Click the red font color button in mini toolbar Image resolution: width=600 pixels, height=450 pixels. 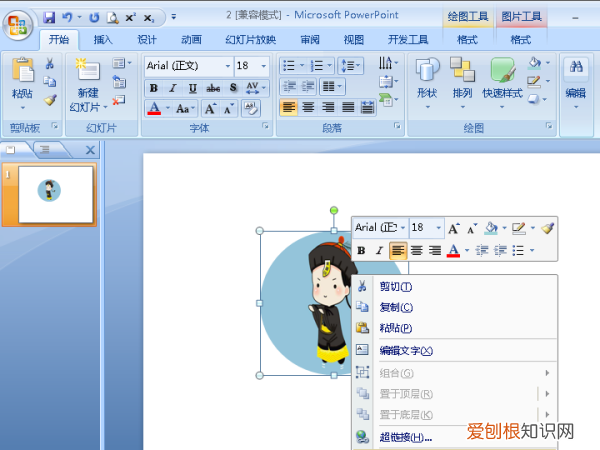(453, 250)
